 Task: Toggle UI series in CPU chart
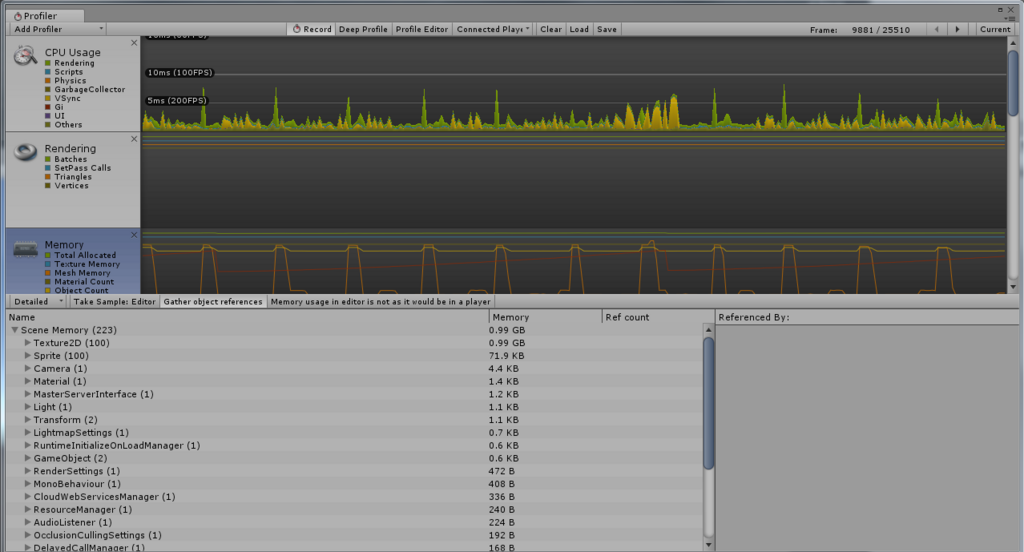pyautogui.click(x=48, y=116)
